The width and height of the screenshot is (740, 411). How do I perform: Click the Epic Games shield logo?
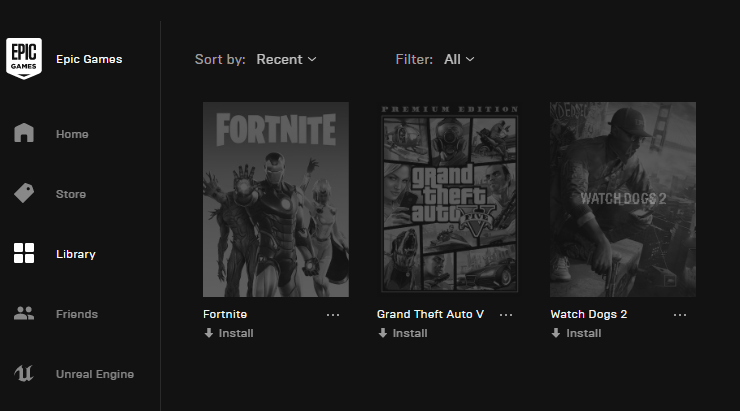coord(24,59)
